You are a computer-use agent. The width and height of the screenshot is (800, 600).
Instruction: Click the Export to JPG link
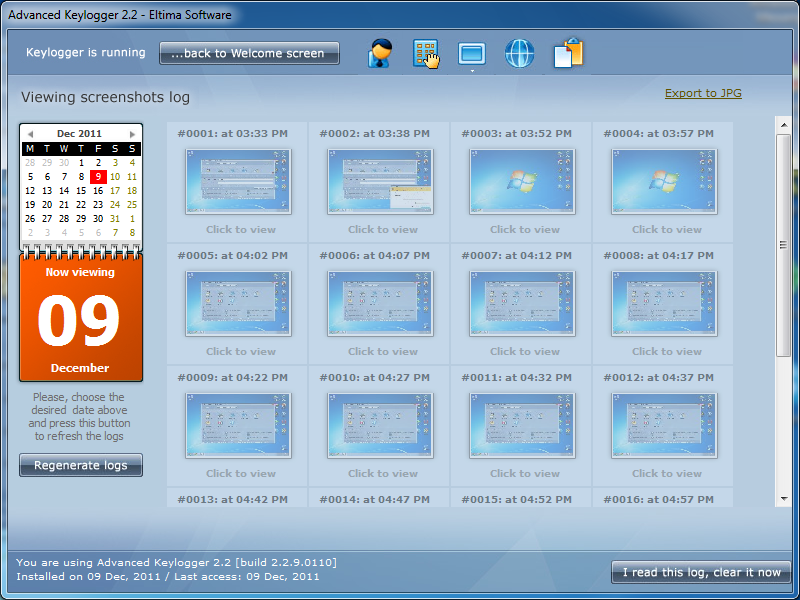703,94
